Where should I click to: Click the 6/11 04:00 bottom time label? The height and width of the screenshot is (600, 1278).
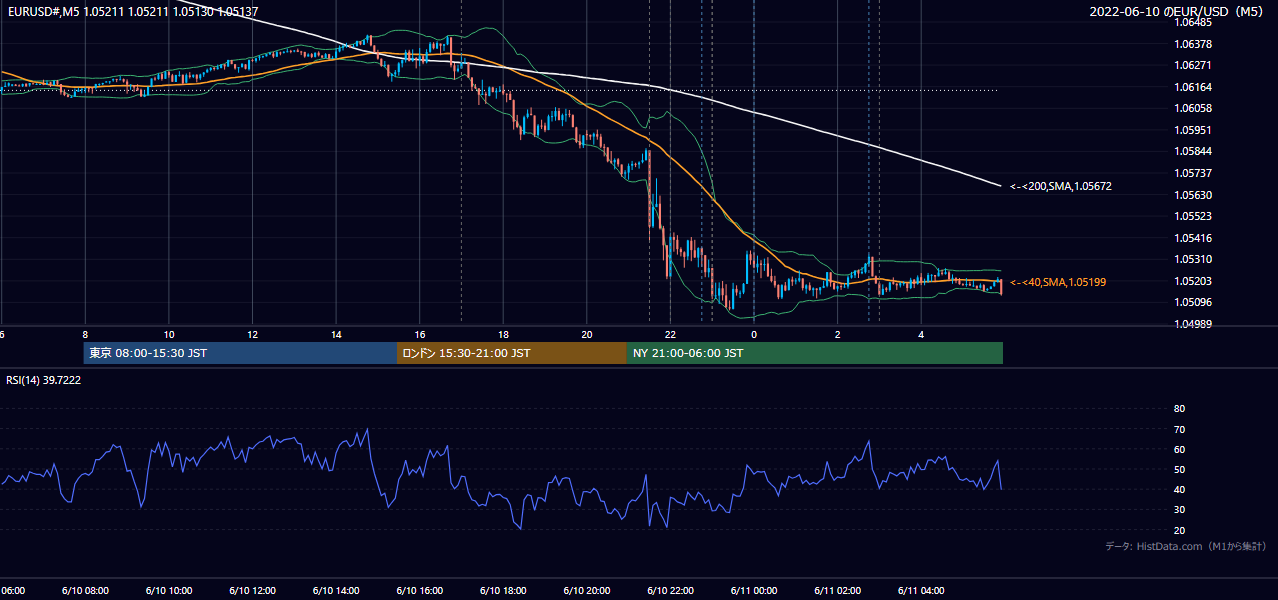[921, 590]
